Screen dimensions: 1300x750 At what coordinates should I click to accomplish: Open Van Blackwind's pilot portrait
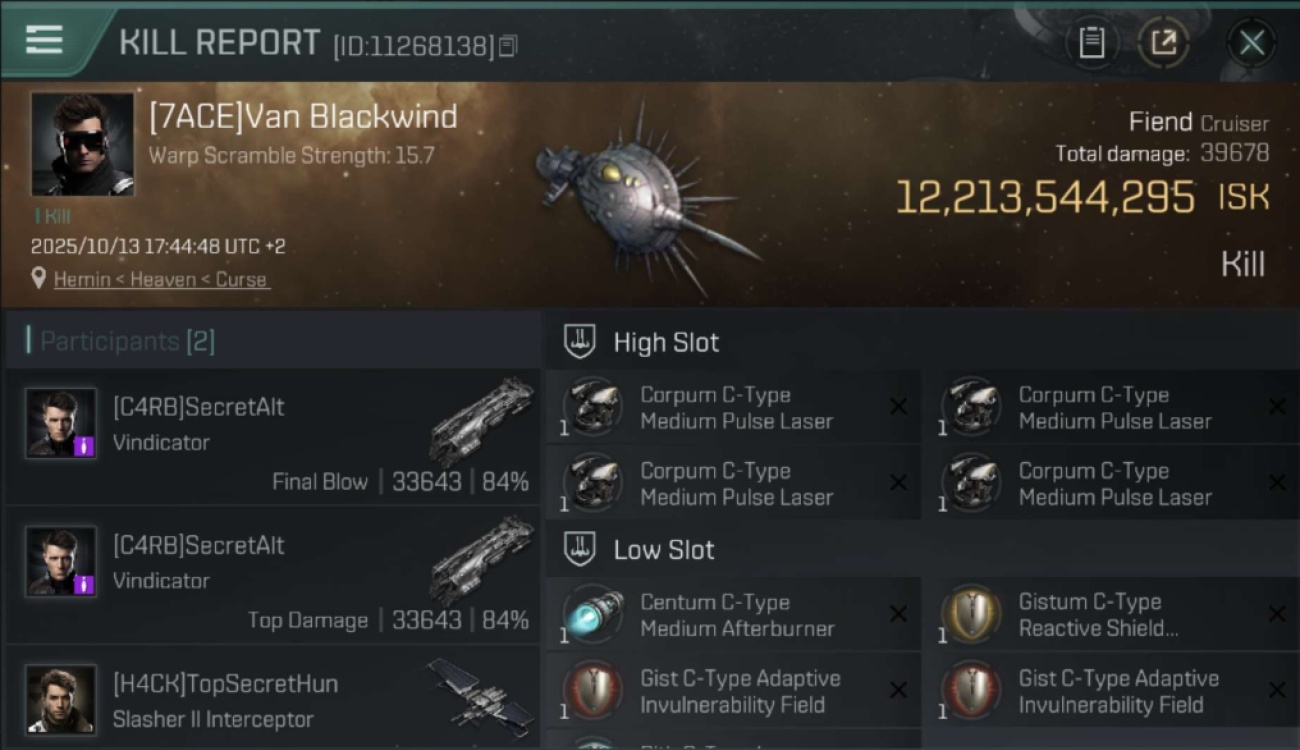[x=82, y=145]
